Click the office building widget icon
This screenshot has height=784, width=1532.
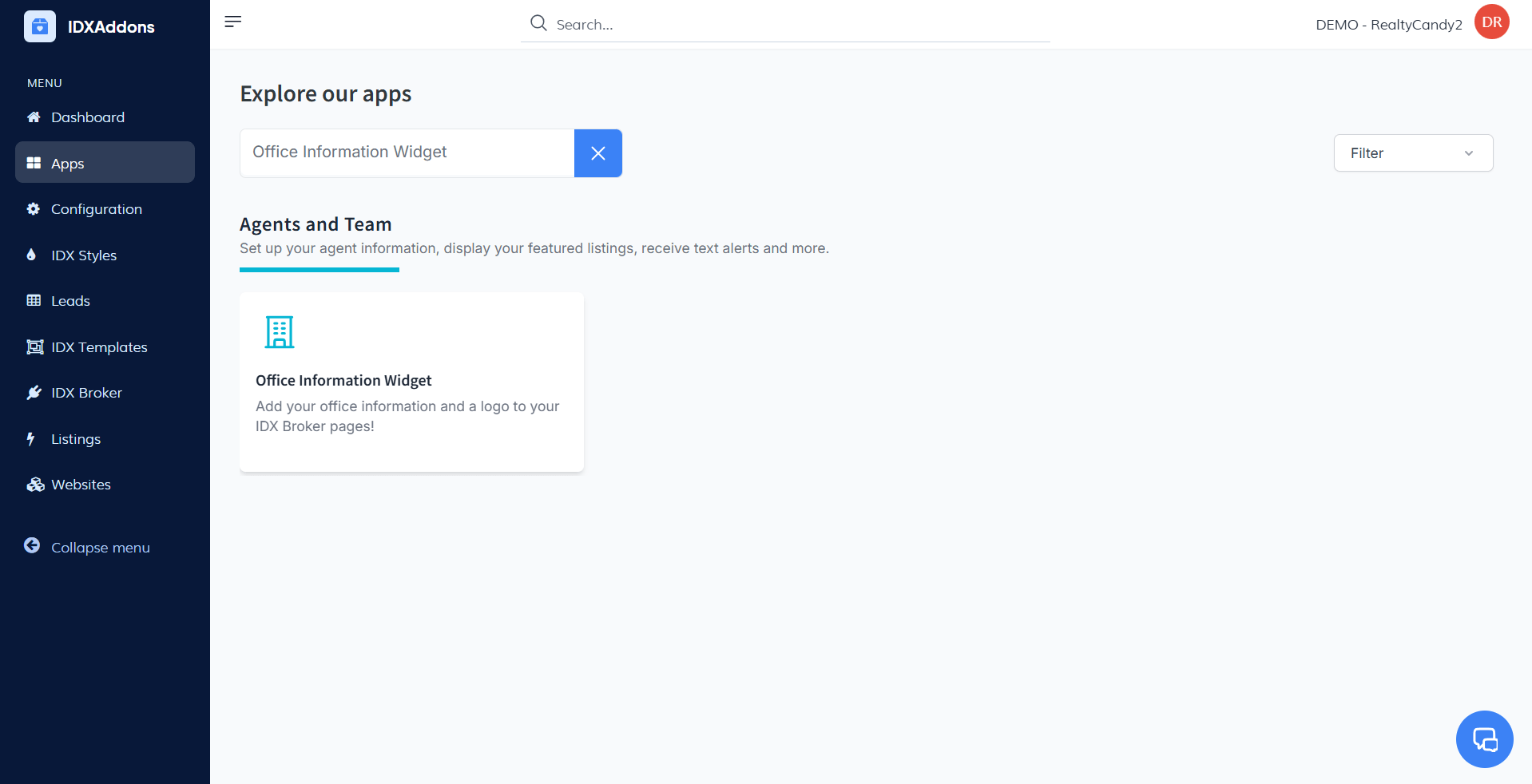click(280, 332)
